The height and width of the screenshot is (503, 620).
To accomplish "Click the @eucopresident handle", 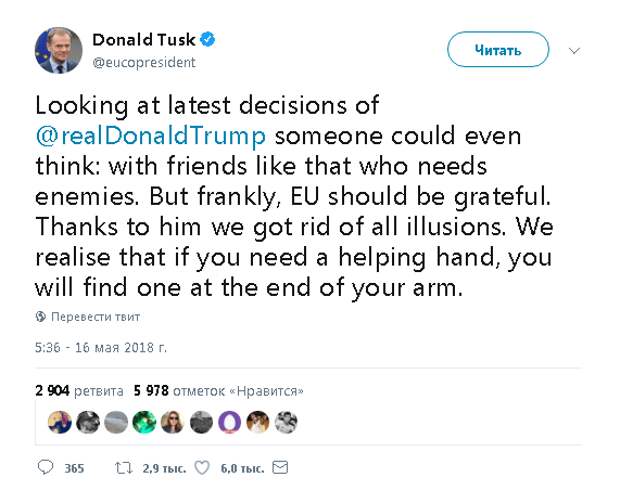I will point(144,62).
